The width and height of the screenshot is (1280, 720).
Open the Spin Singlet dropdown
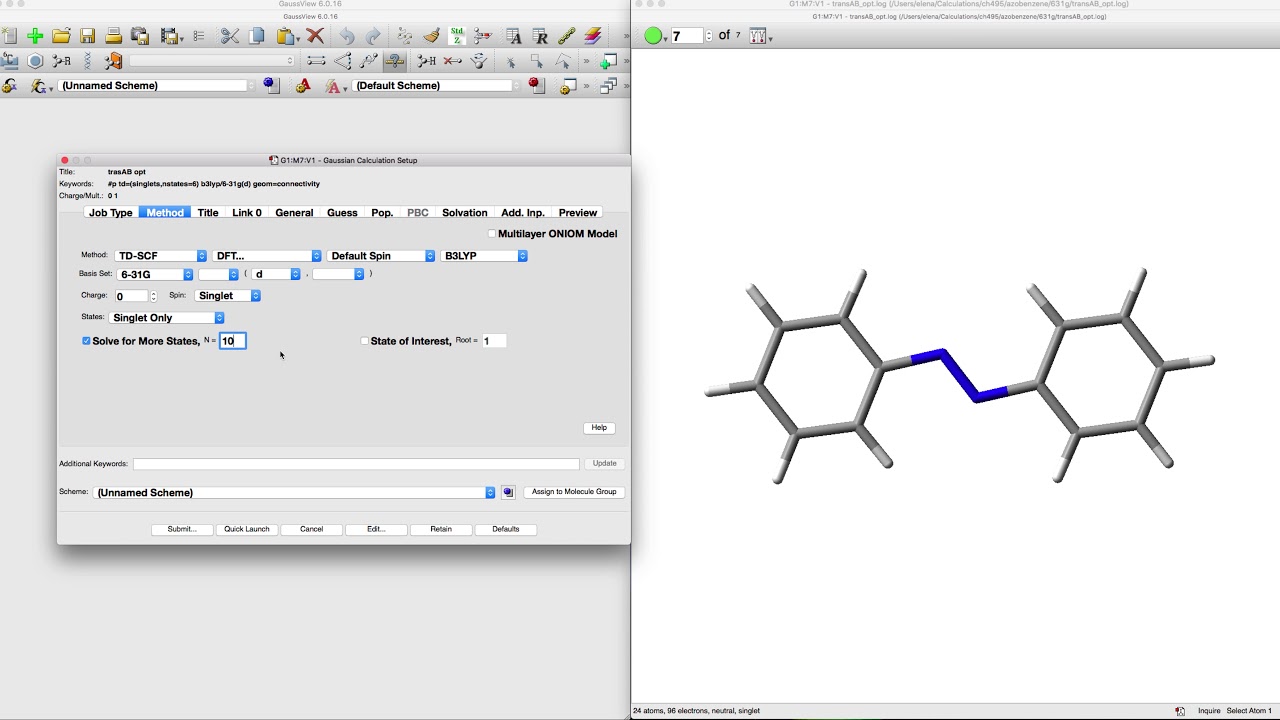pos(228,296)
